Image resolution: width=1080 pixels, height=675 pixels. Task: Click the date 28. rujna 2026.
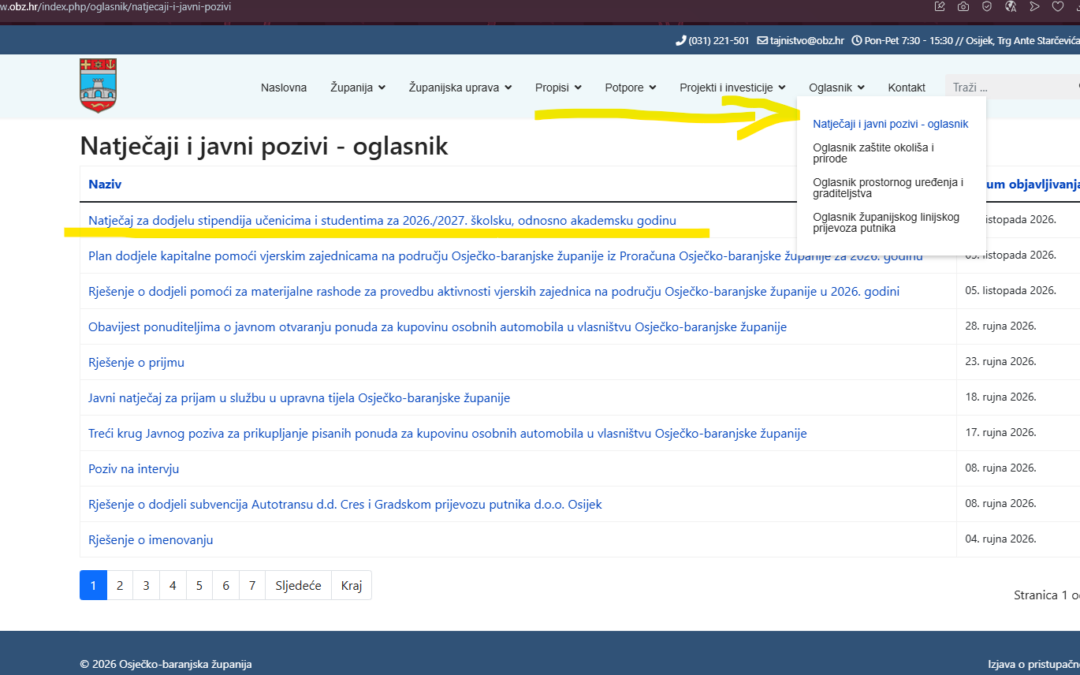coord(1000,326)
